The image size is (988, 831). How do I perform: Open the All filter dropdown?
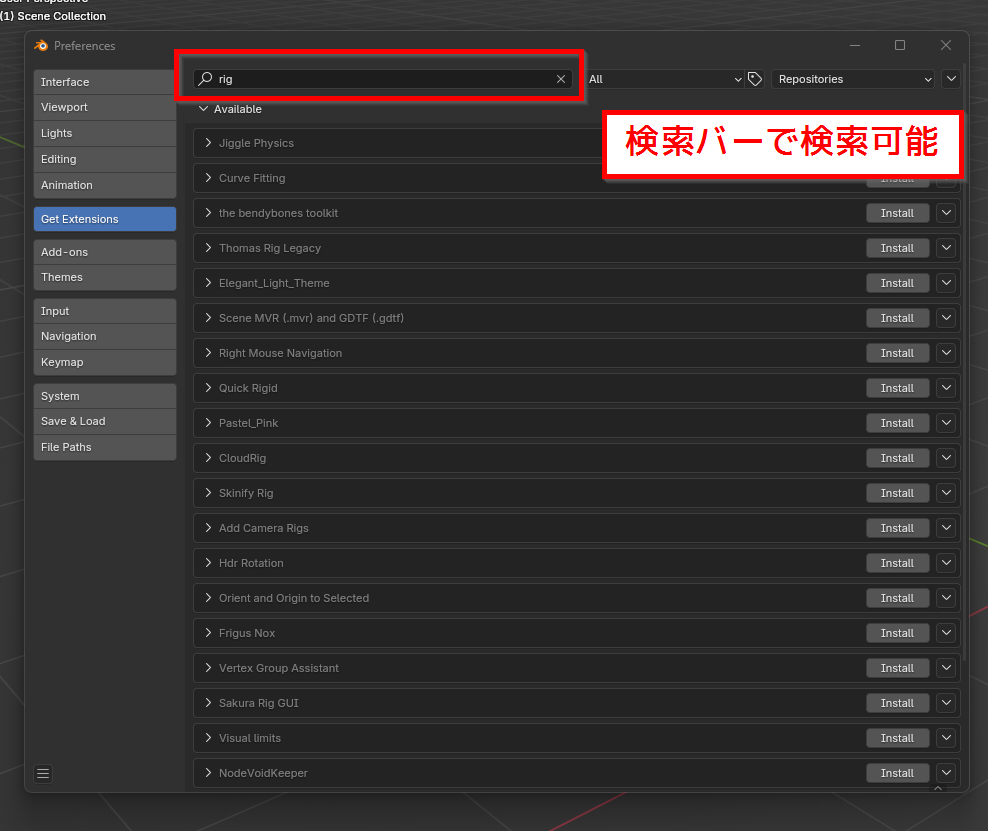click(665, 79)
